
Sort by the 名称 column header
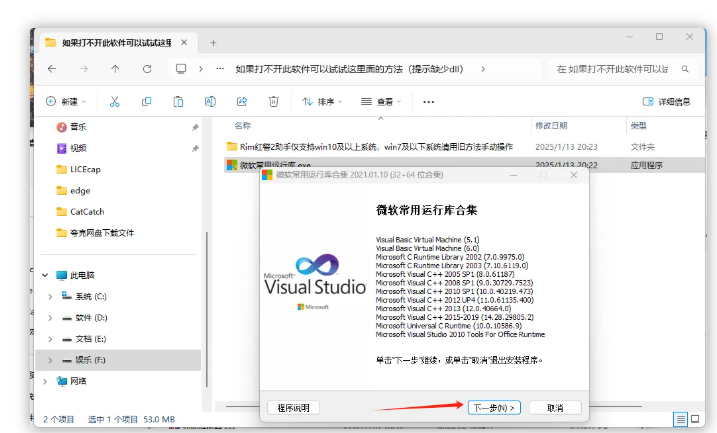243,125
